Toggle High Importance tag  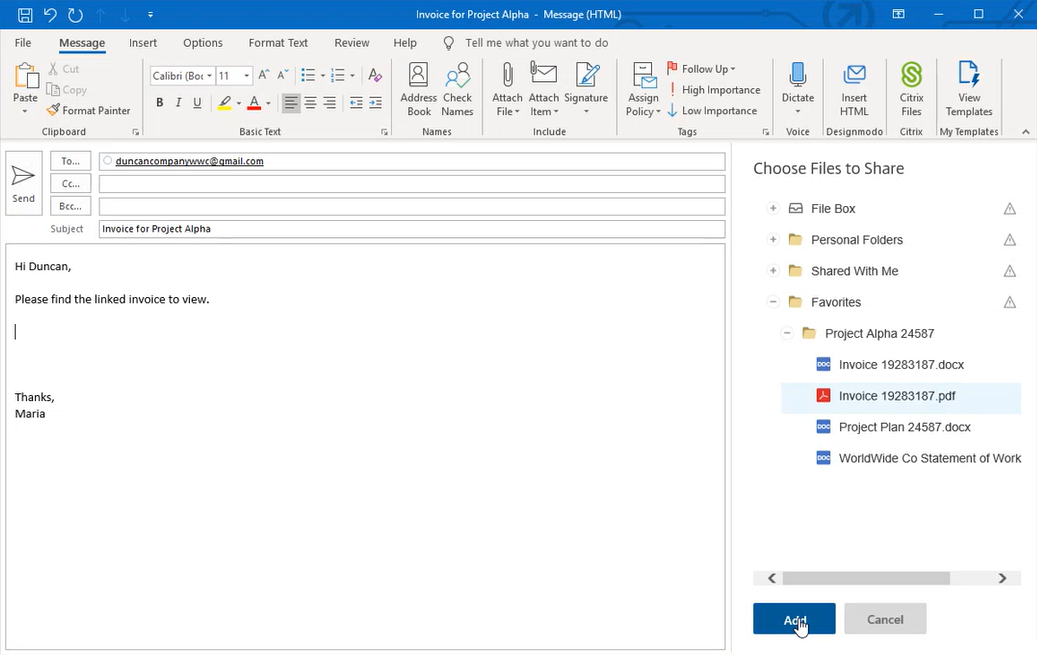pyautogui.click(x=714, y=90)
